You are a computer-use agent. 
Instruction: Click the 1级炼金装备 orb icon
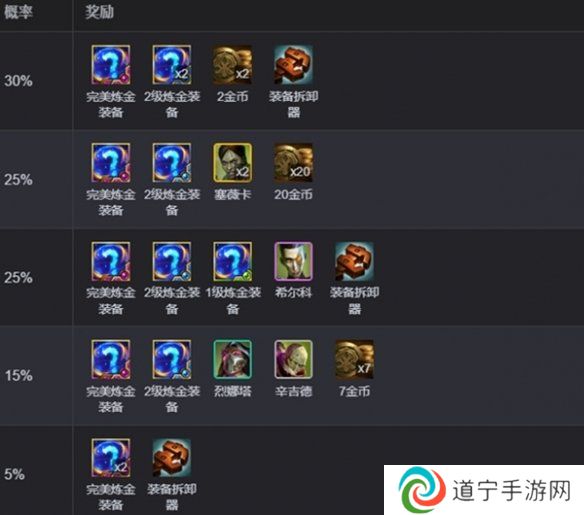[232, 261]
